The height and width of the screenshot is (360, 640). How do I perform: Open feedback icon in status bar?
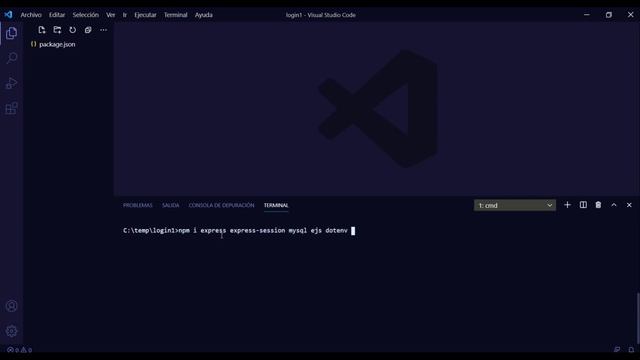[617, 350]
